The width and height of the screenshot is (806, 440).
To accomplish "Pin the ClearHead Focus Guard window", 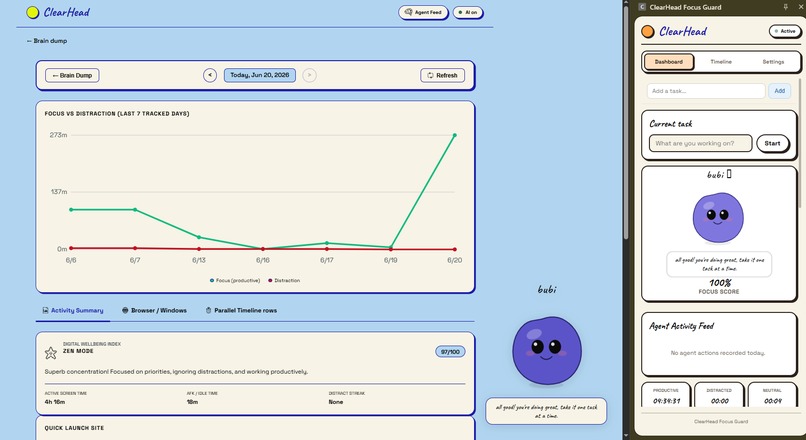I will tap(785, 7).
